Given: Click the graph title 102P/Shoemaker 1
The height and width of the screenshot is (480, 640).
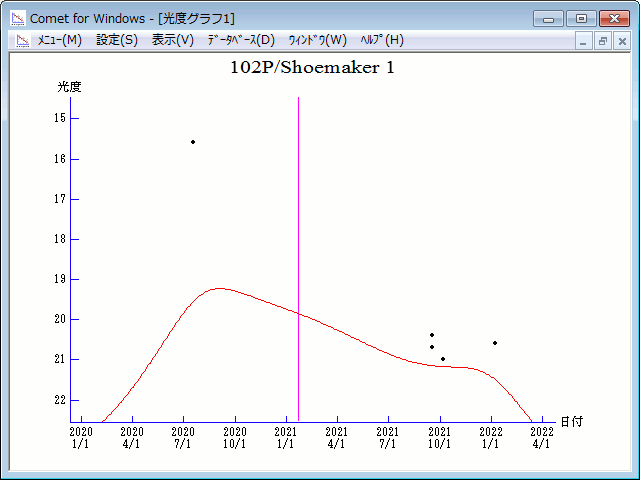Looking at the screenshot, I should click(319, 68).
